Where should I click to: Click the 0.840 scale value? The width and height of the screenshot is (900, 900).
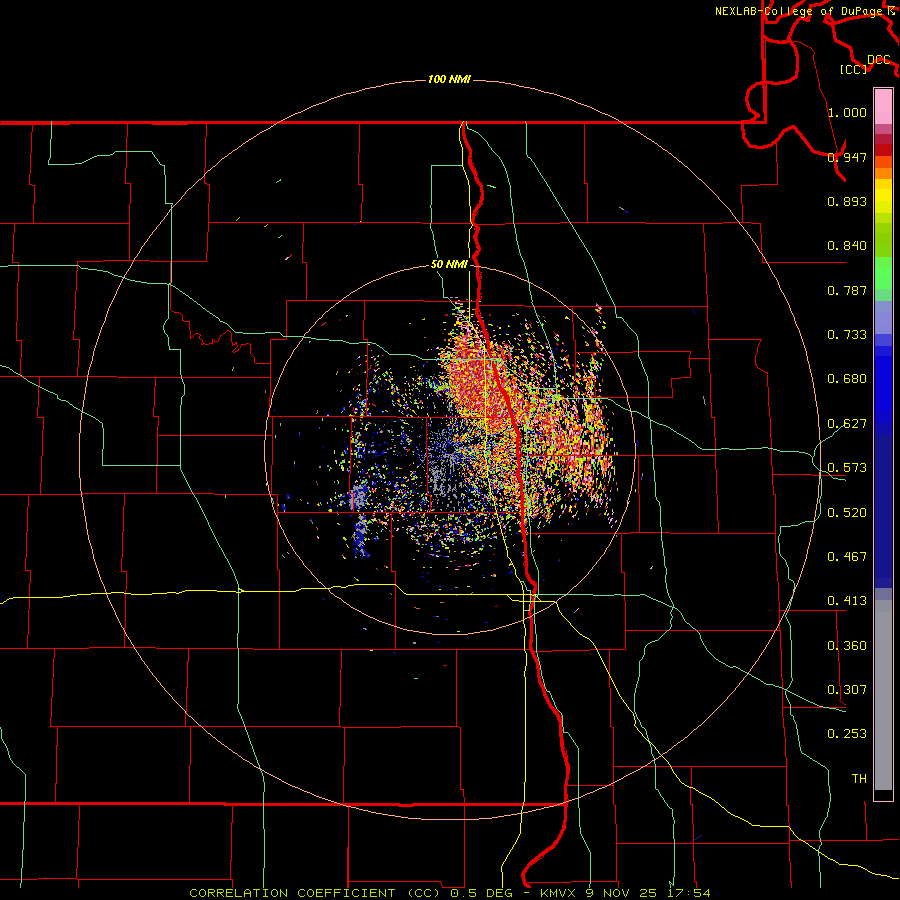point(847,245)
